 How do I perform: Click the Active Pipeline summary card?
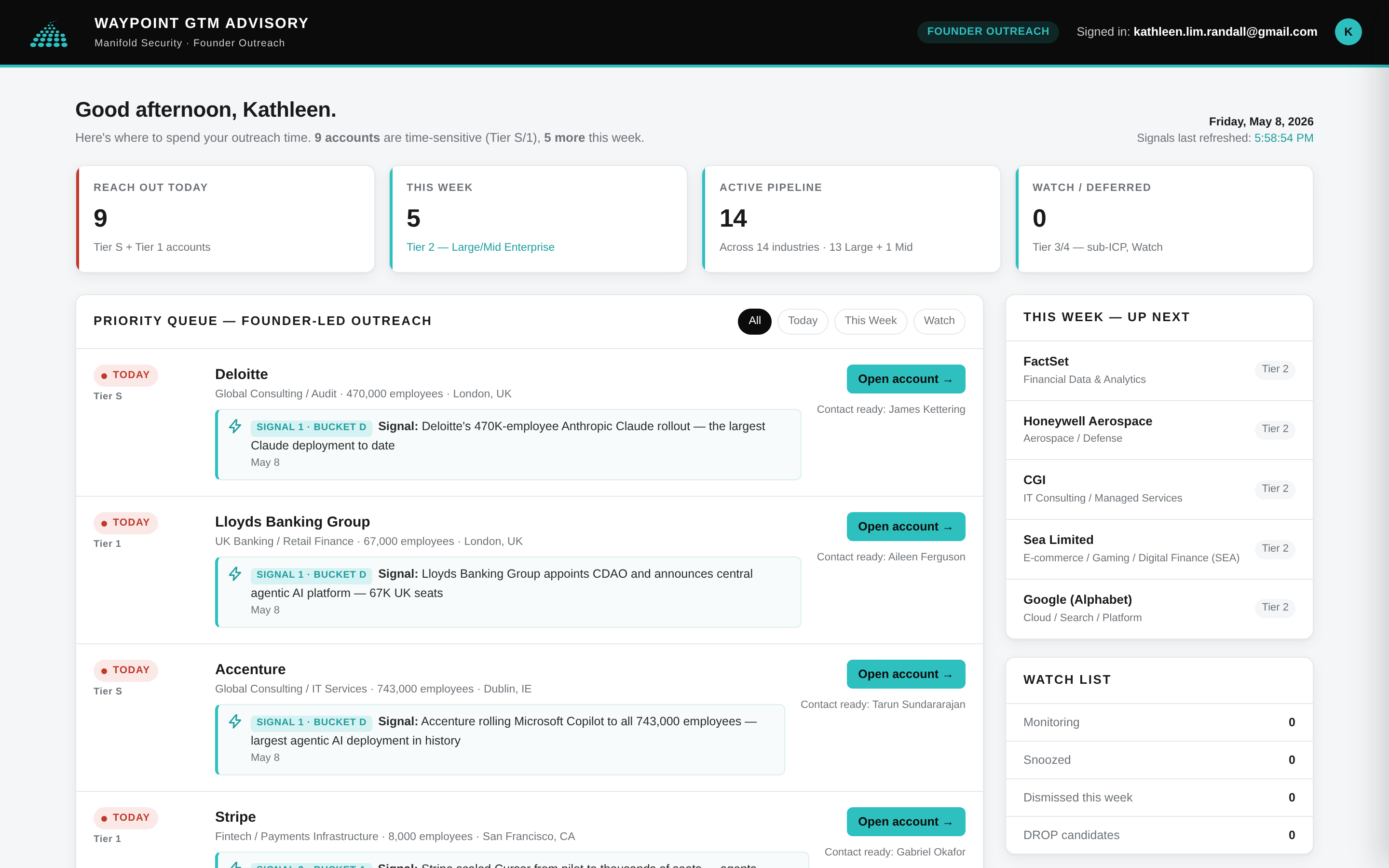pos(851,219)
